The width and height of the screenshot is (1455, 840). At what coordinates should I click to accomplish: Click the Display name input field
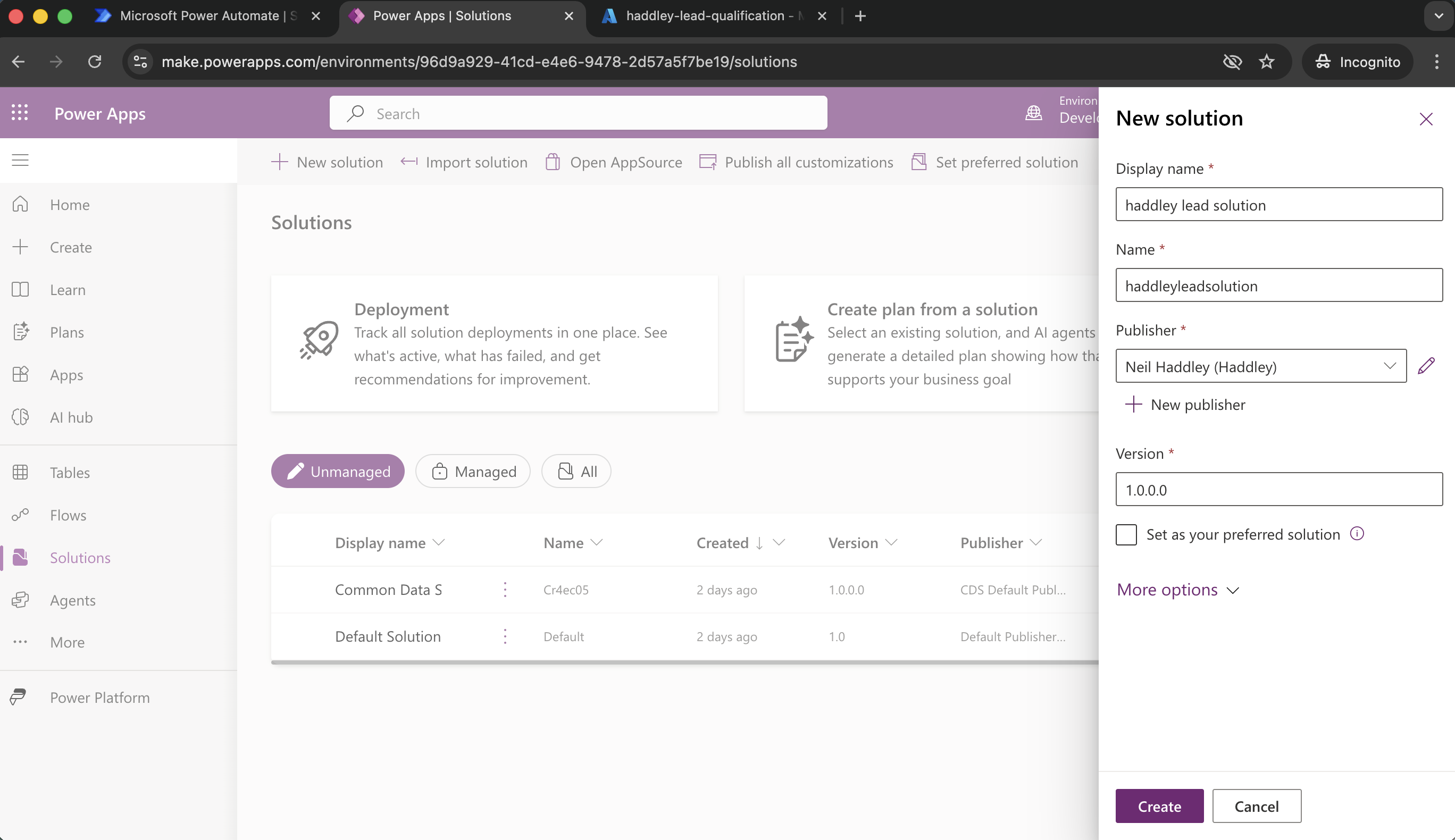1279,204
